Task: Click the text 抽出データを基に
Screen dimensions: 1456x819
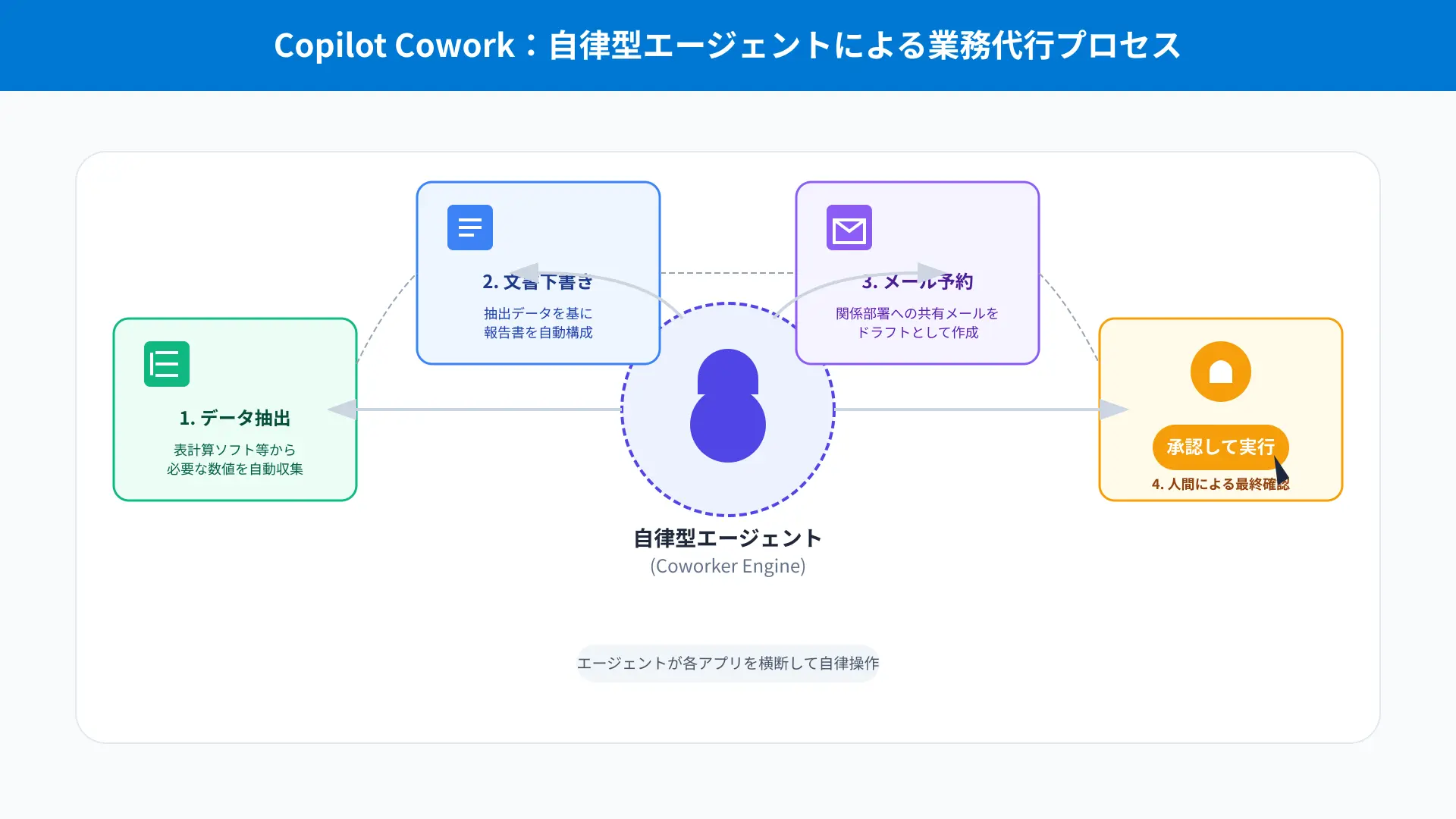Action: (x=538, y=313)
